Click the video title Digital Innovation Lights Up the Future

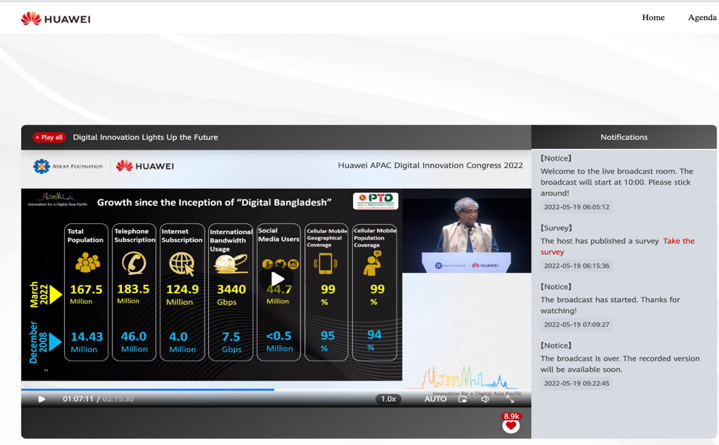point(145,137)
